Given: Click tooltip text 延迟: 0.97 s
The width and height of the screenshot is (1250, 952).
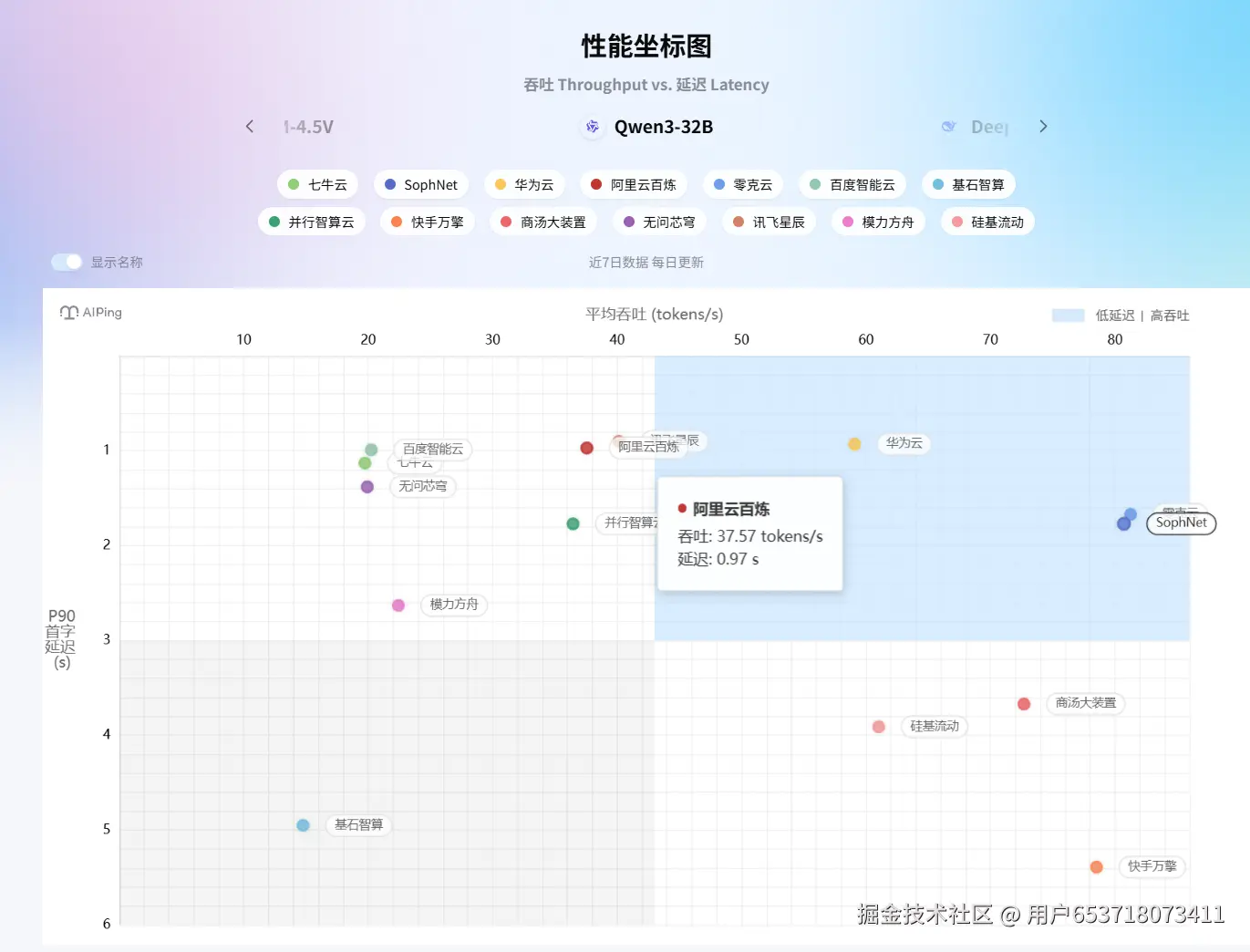Looking at the screenshot, I should 718,559.
